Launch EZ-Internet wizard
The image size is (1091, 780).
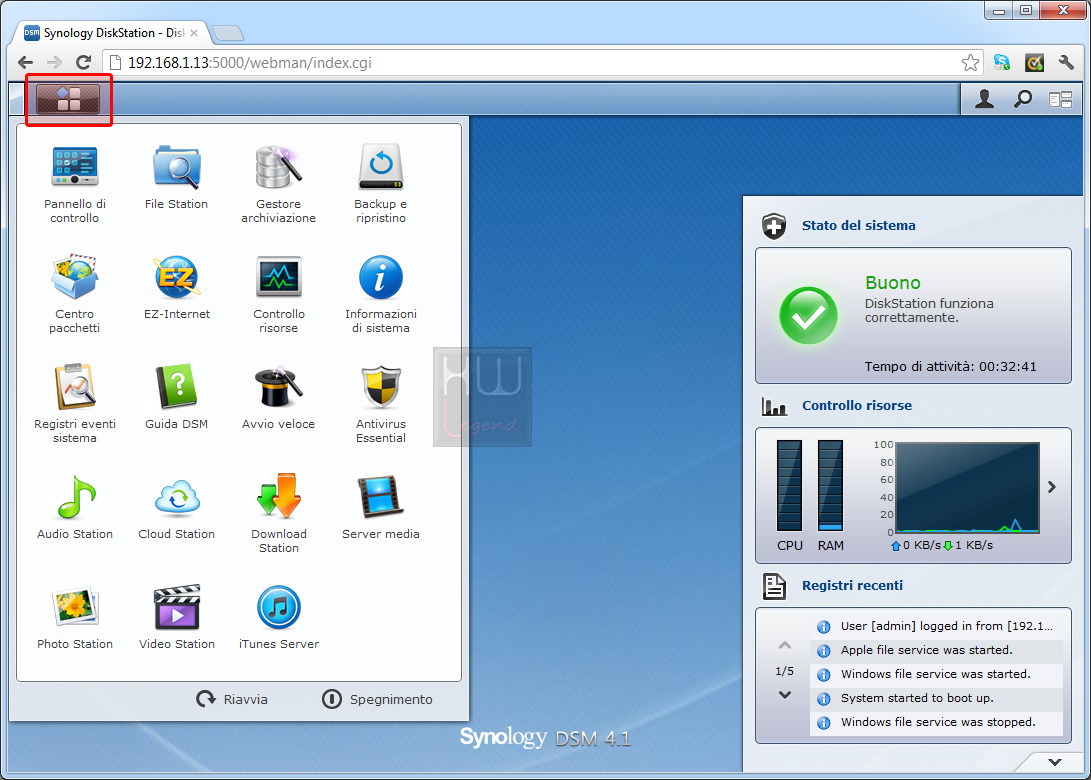(x=177, y=287)
